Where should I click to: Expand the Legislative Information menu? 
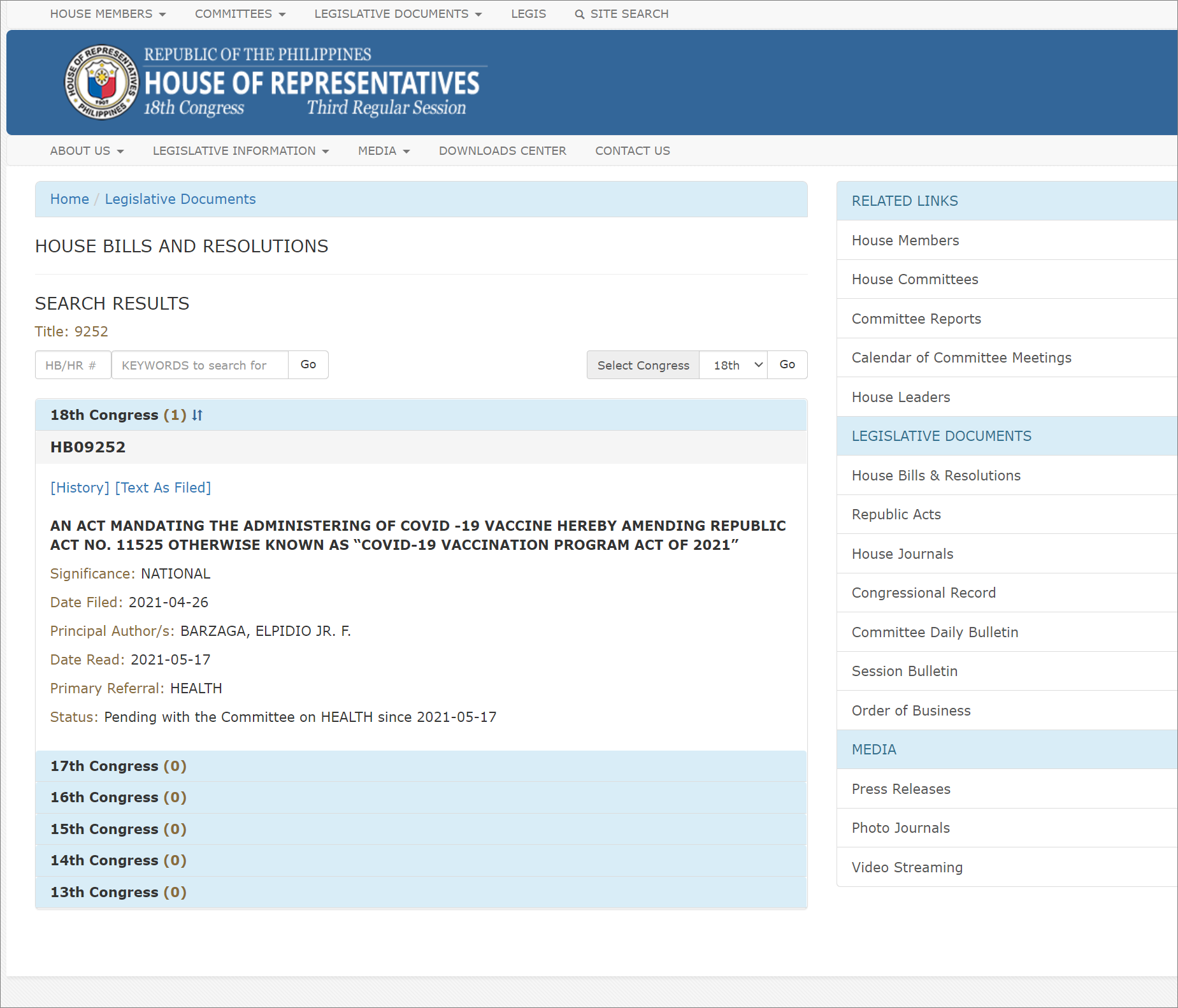(241, 151)
